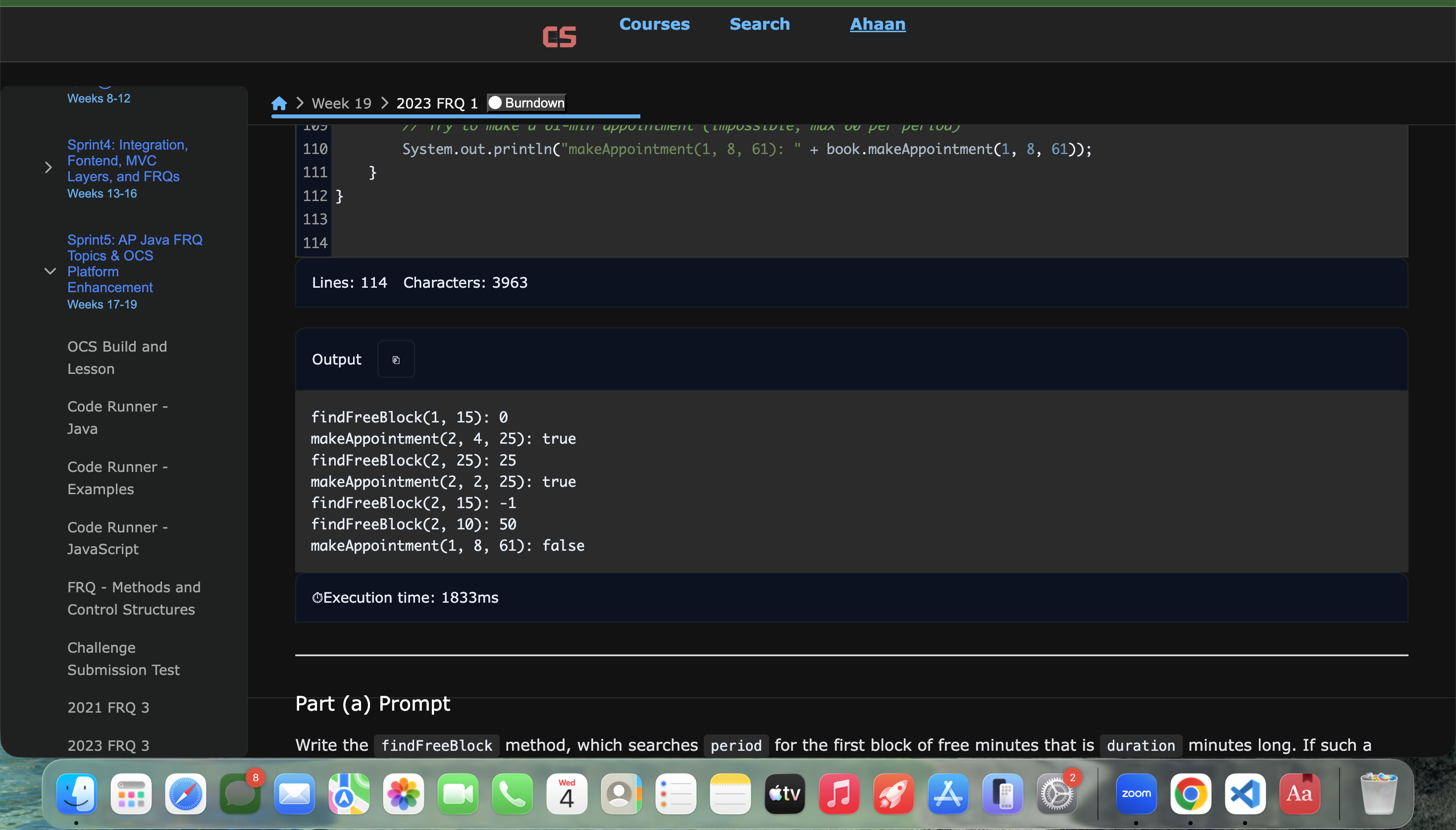Collapse the Sprint5 sidebar section

click(50, 271)
